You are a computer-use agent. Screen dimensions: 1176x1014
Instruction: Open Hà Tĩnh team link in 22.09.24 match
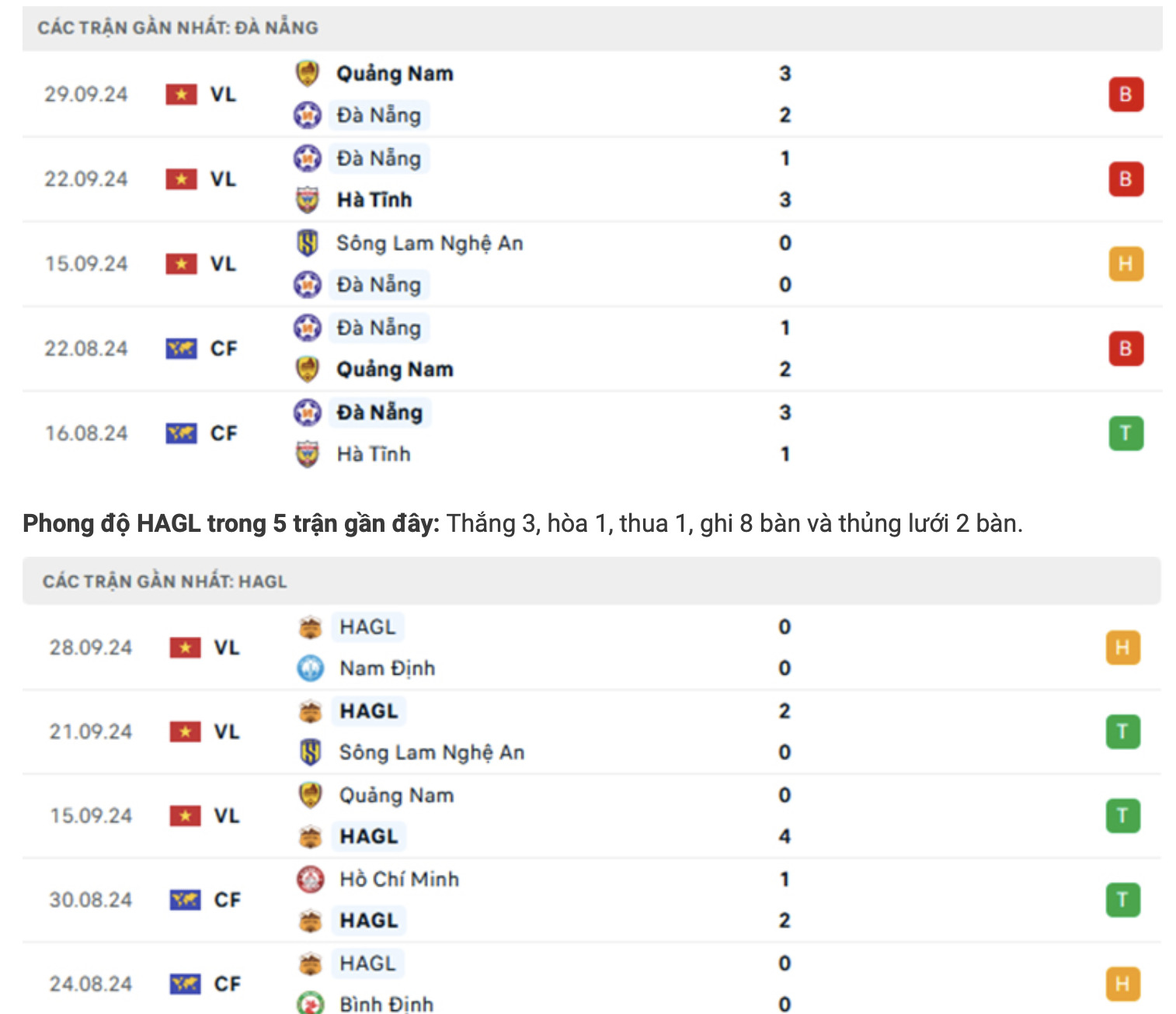[x=374, y=200]
